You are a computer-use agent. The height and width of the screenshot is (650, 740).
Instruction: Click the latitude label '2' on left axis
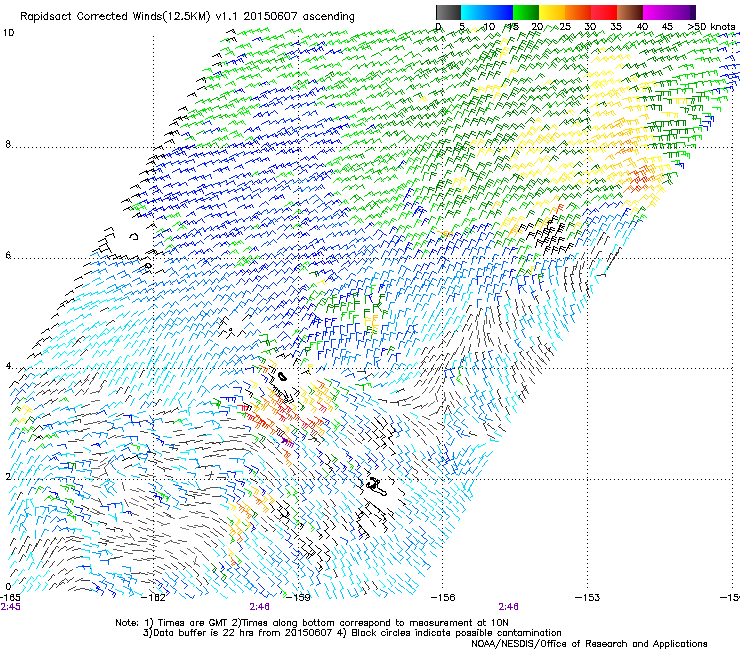(x=8, y=477)
